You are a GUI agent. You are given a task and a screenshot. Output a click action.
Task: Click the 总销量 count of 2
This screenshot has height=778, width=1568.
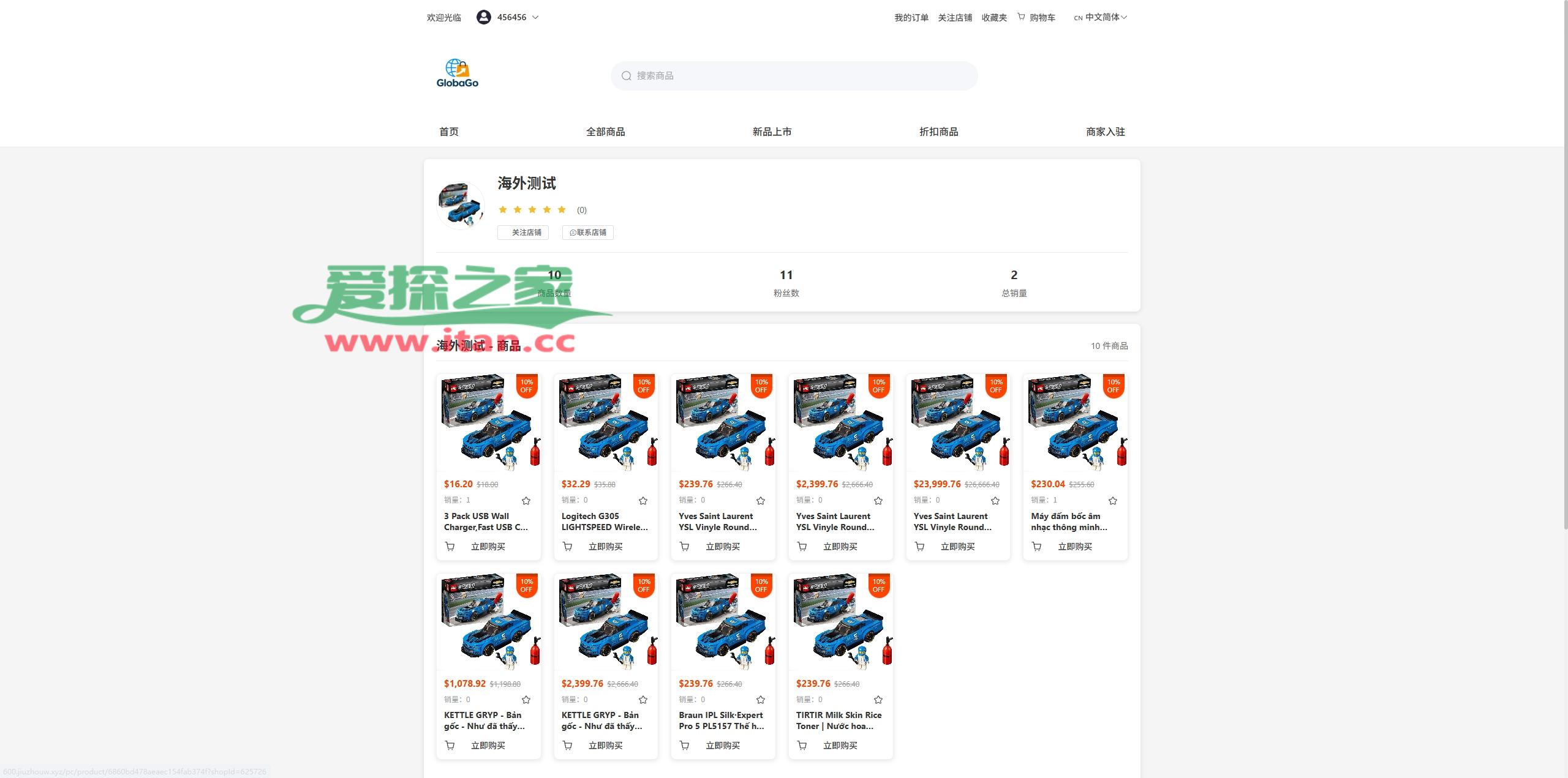1014,275
